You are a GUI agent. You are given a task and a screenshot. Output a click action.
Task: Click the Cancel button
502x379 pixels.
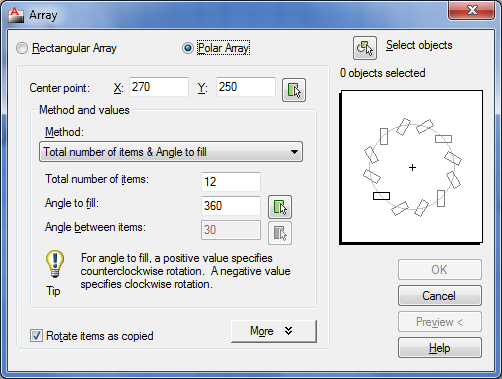coord(440,296)
